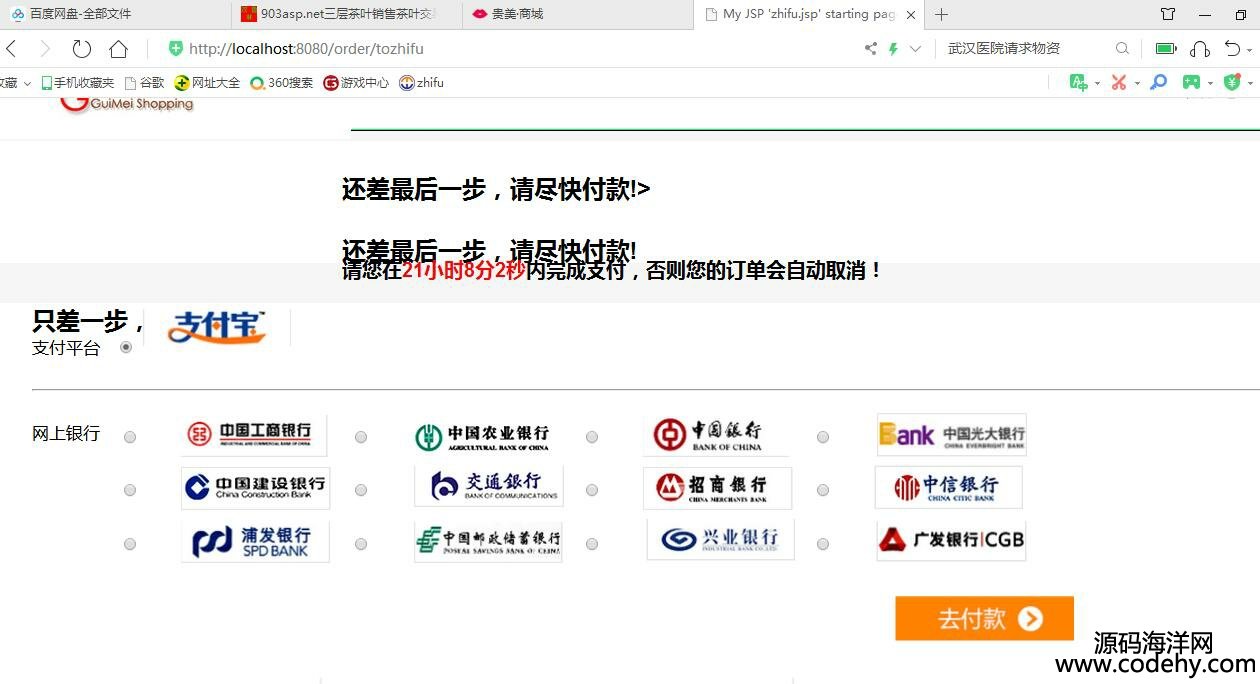Open the 360搜索 bookmark

(x=282, y=83)
